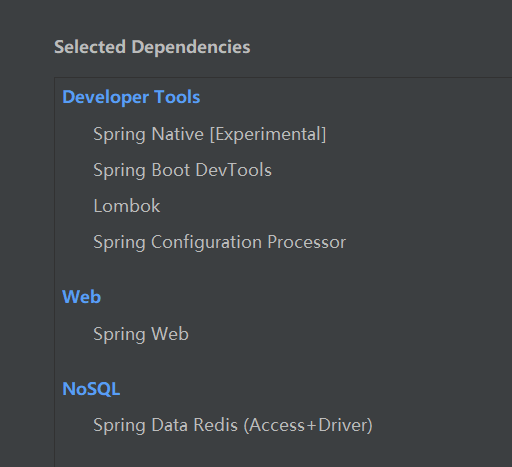Image resolution: width=512 pixels, height=467 pixels.
Task: Select Spring Boot DevTools in list
Action: point(182,170)
